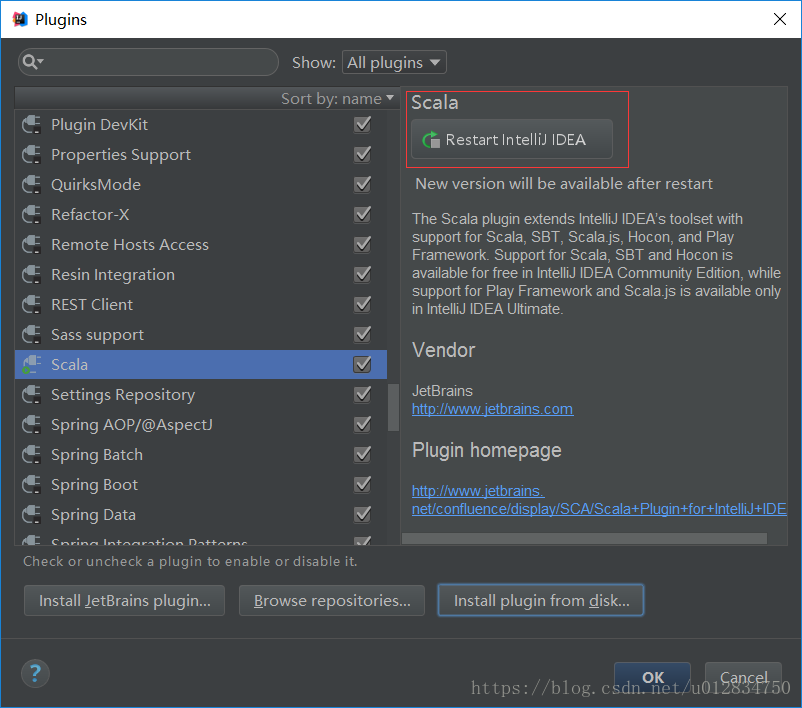Click the description panel horizontal scrollbar
802x708 pixels.
[584, 539]
